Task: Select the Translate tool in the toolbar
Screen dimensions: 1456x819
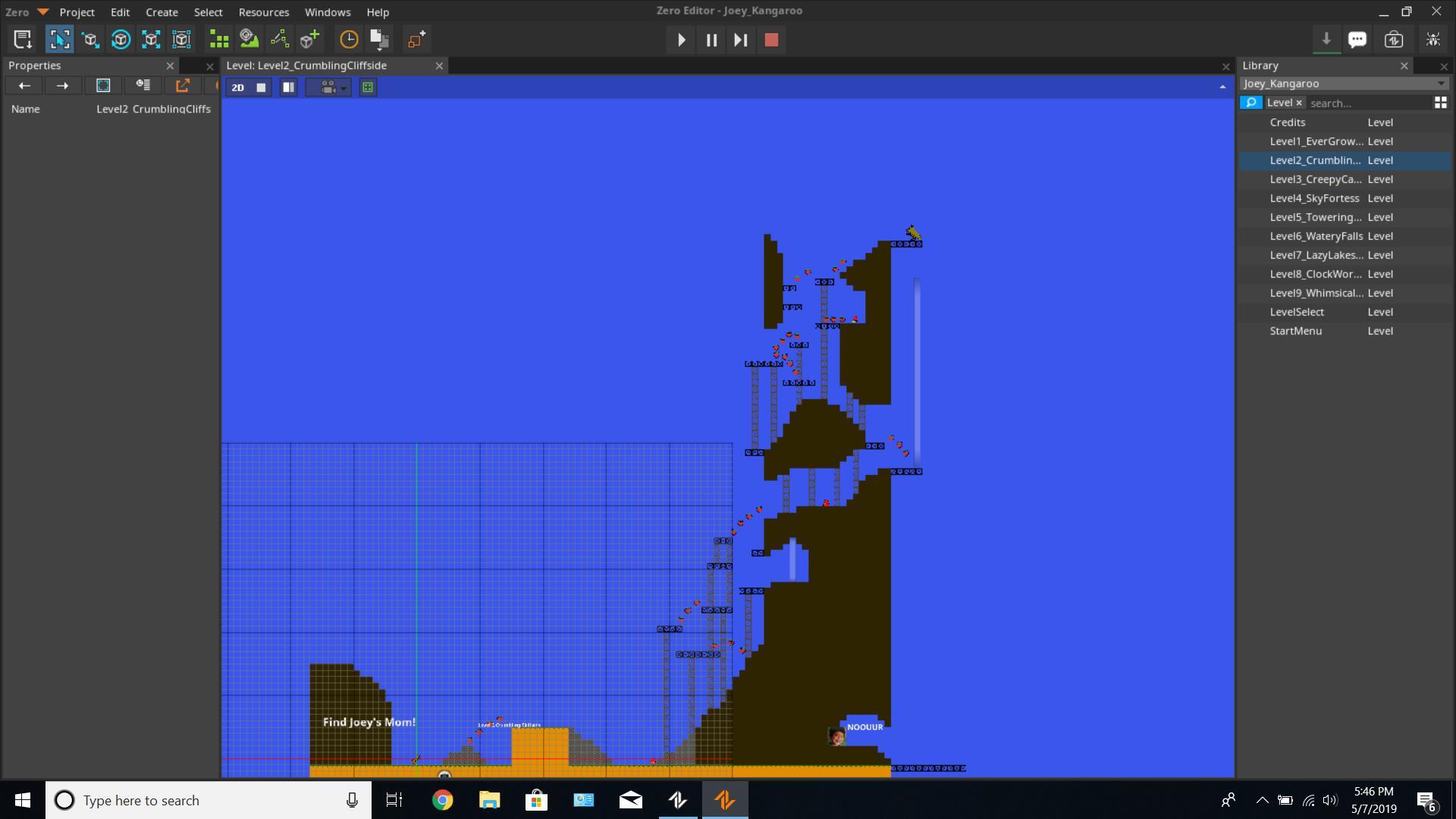Action: [90, 39]
